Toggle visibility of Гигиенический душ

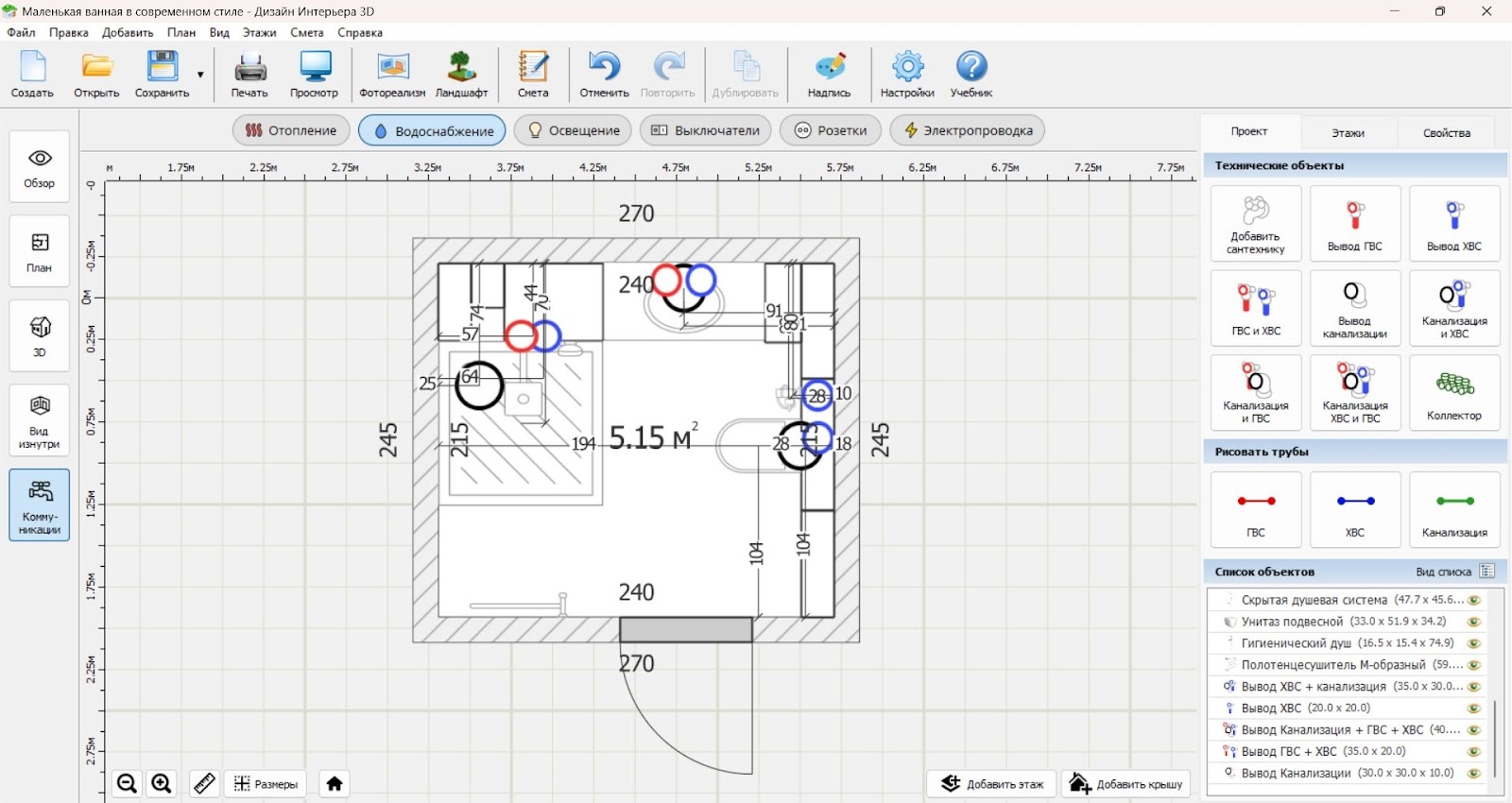1472,643
